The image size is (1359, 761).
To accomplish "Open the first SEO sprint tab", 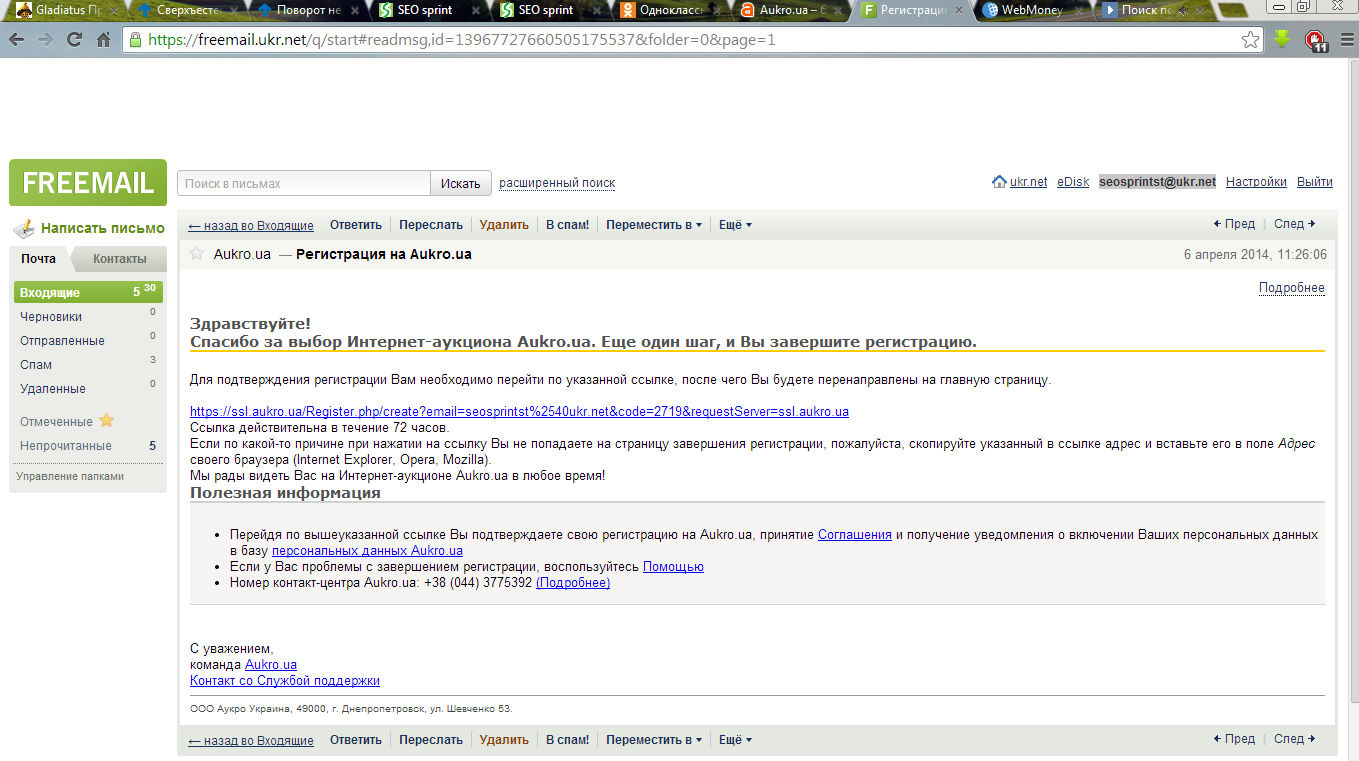I will pyautogui.click(x=423, y=10).
